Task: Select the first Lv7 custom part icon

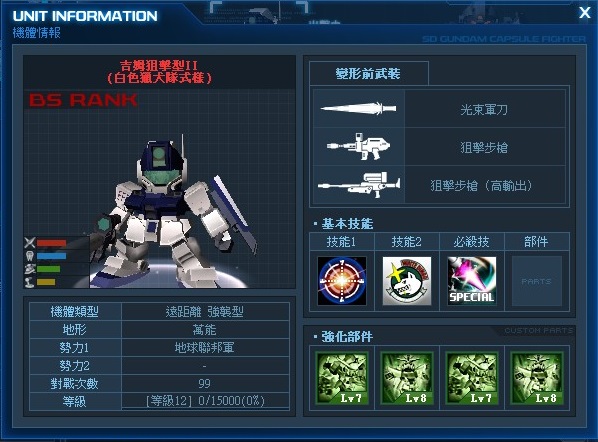Action: pyautogui.click(x=342, y=378)
